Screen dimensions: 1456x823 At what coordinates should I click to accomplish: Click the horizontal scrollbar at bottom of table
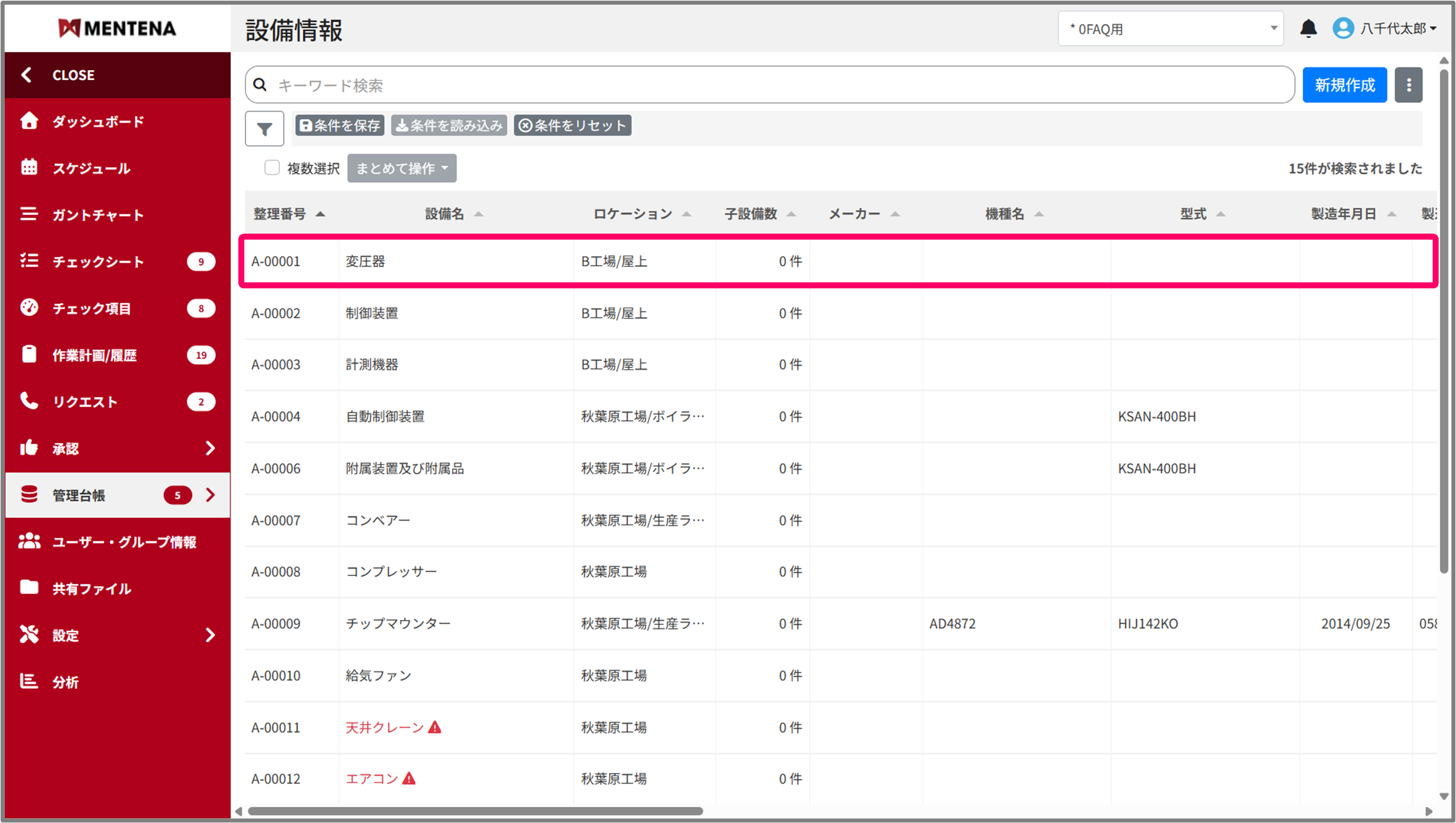pyautogui.click(x=475, y=811)
